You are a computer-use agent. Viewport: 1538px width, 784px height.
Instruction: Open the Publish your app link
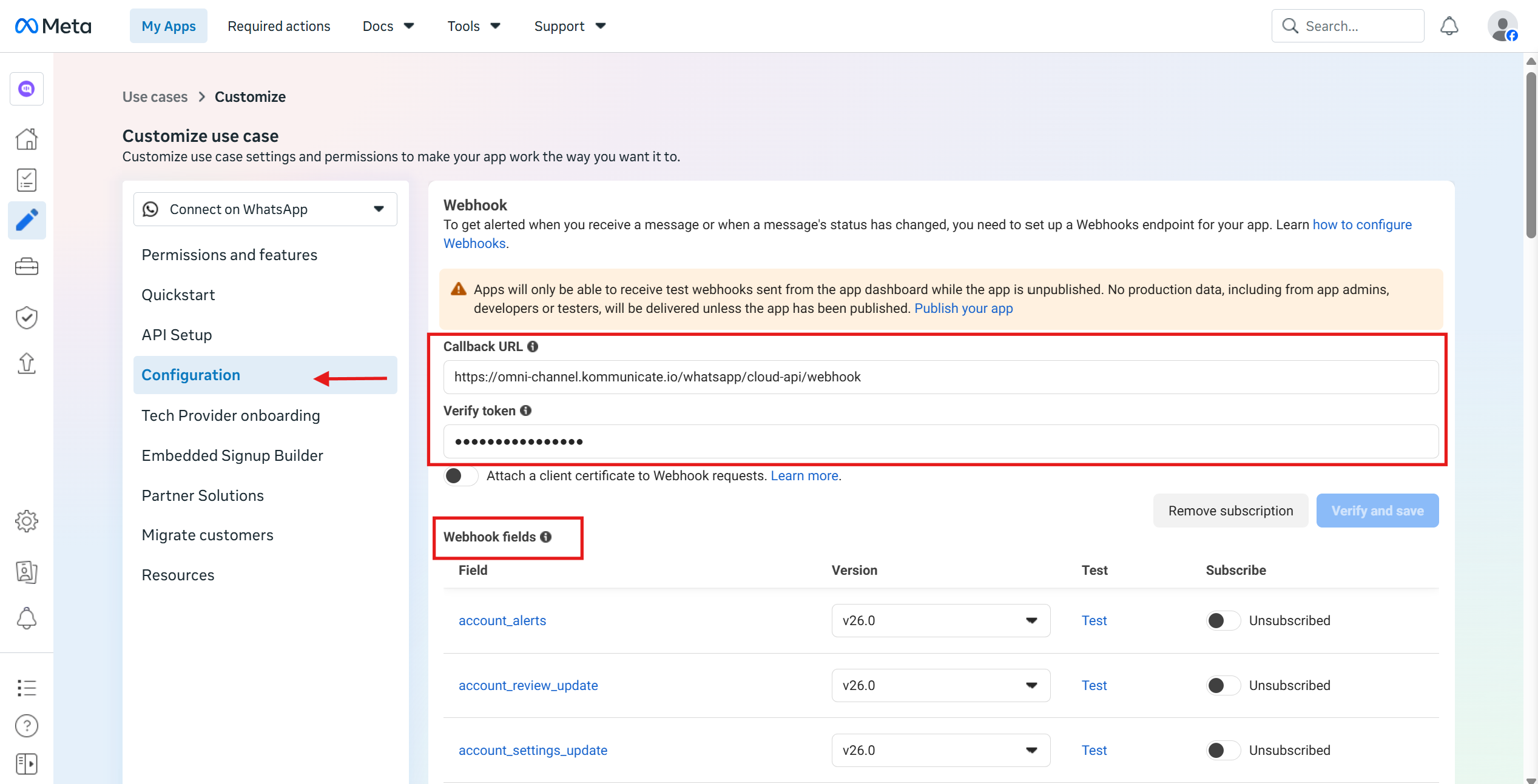pos(963,308)
